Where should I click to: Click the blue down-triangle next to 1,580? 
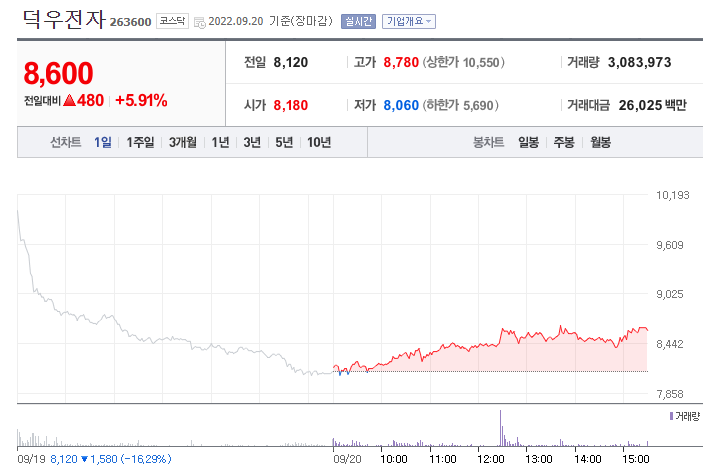click(x=84, y=459)
